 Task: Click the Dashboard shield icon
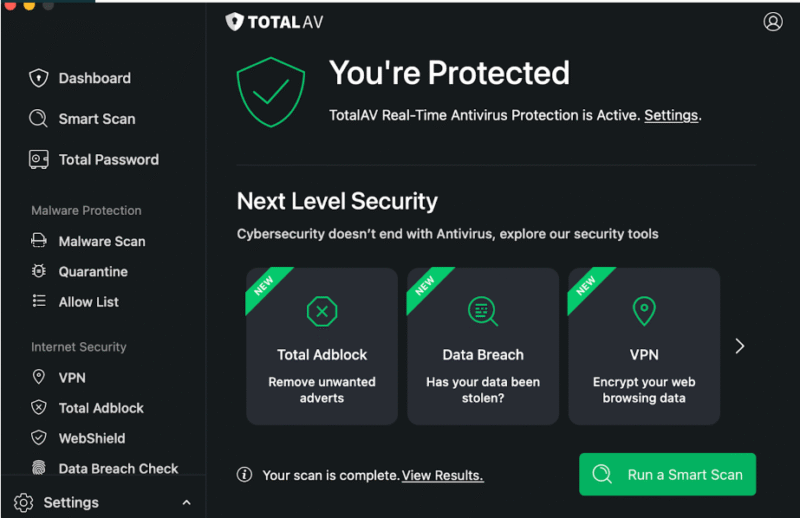coord(39,78)
